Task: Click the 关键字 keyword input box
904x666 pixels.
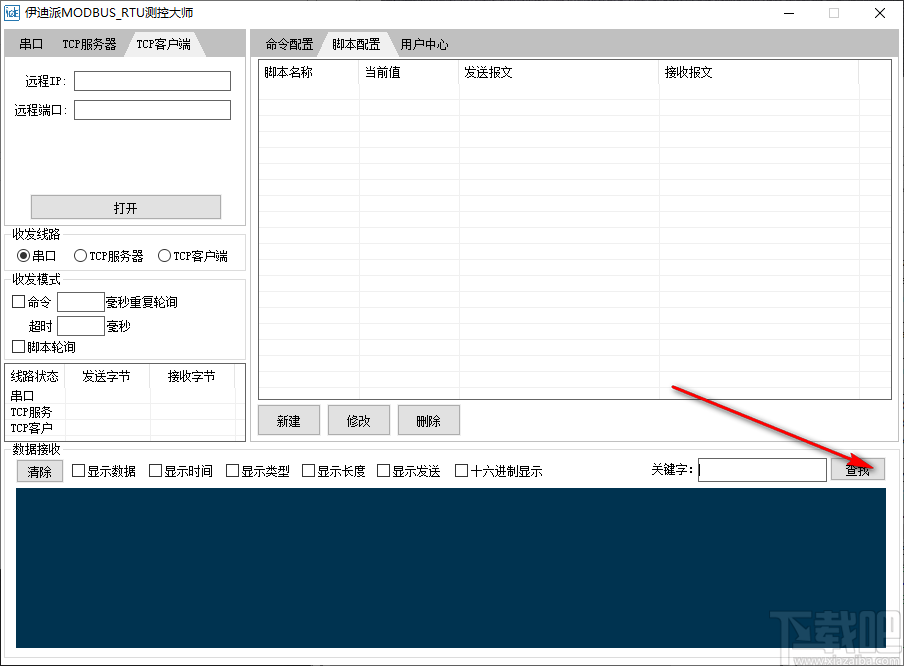Action: [762, 469]
